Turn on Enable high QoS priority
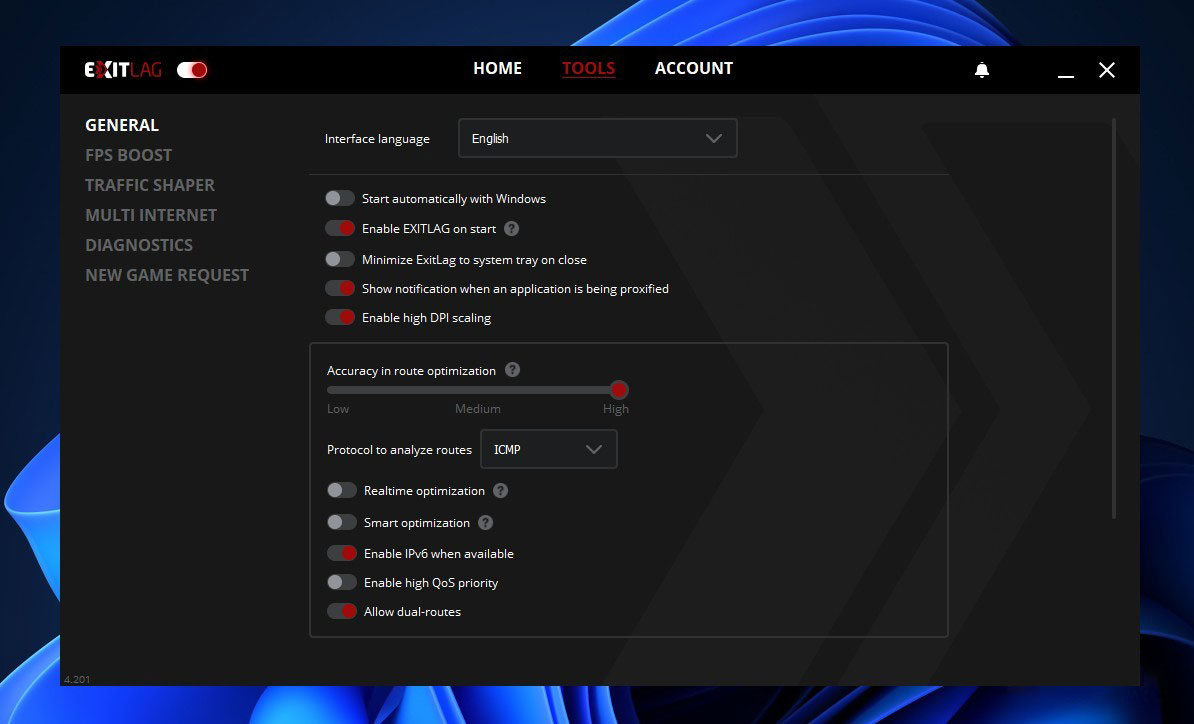The height and width of the screenshot is (724, 1194). tap(342, 582)
